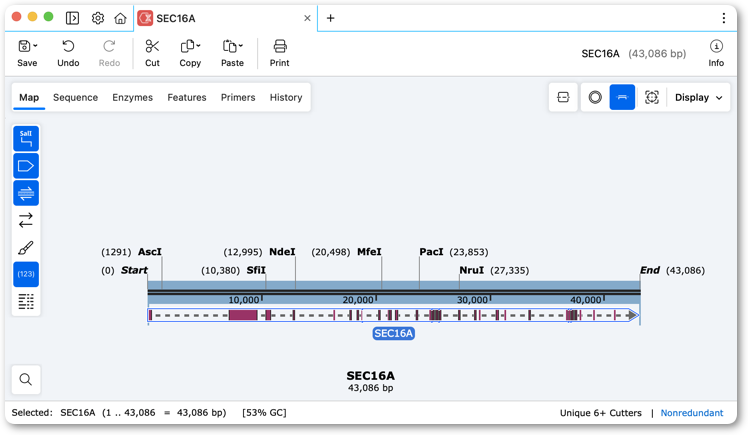This screenshot has width=748, height=435.
Task: Select the PacI restriction site label
Action: (431, 252)
